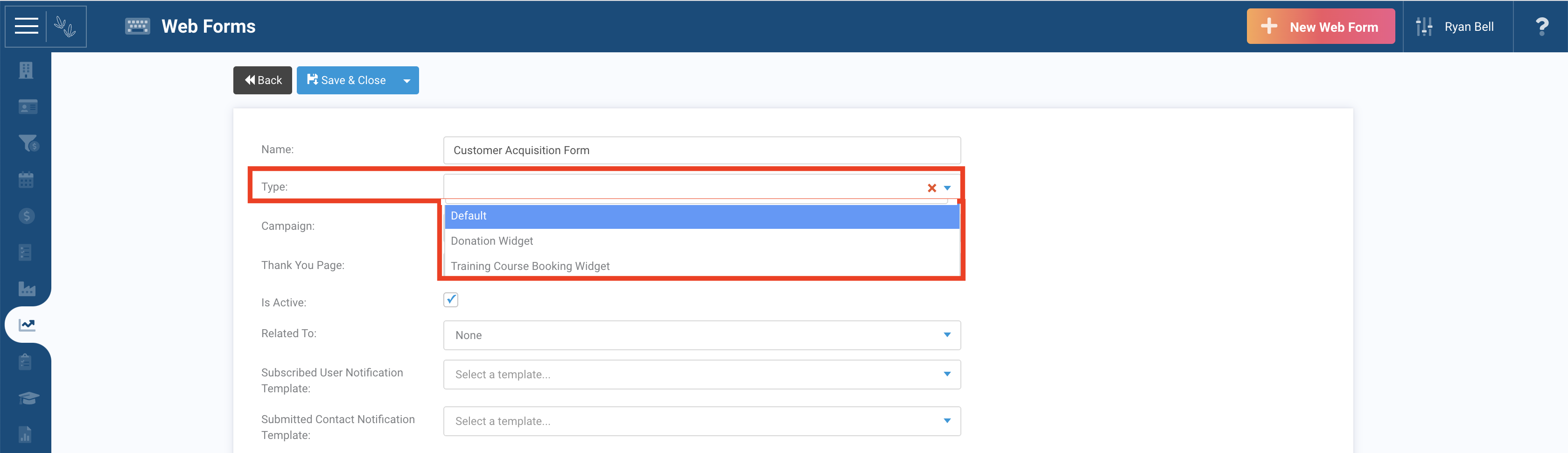The width and height of the screenshot is (1568, 453).
Task: Open the dollar coin sidebar icon
Action: point(26,216)
